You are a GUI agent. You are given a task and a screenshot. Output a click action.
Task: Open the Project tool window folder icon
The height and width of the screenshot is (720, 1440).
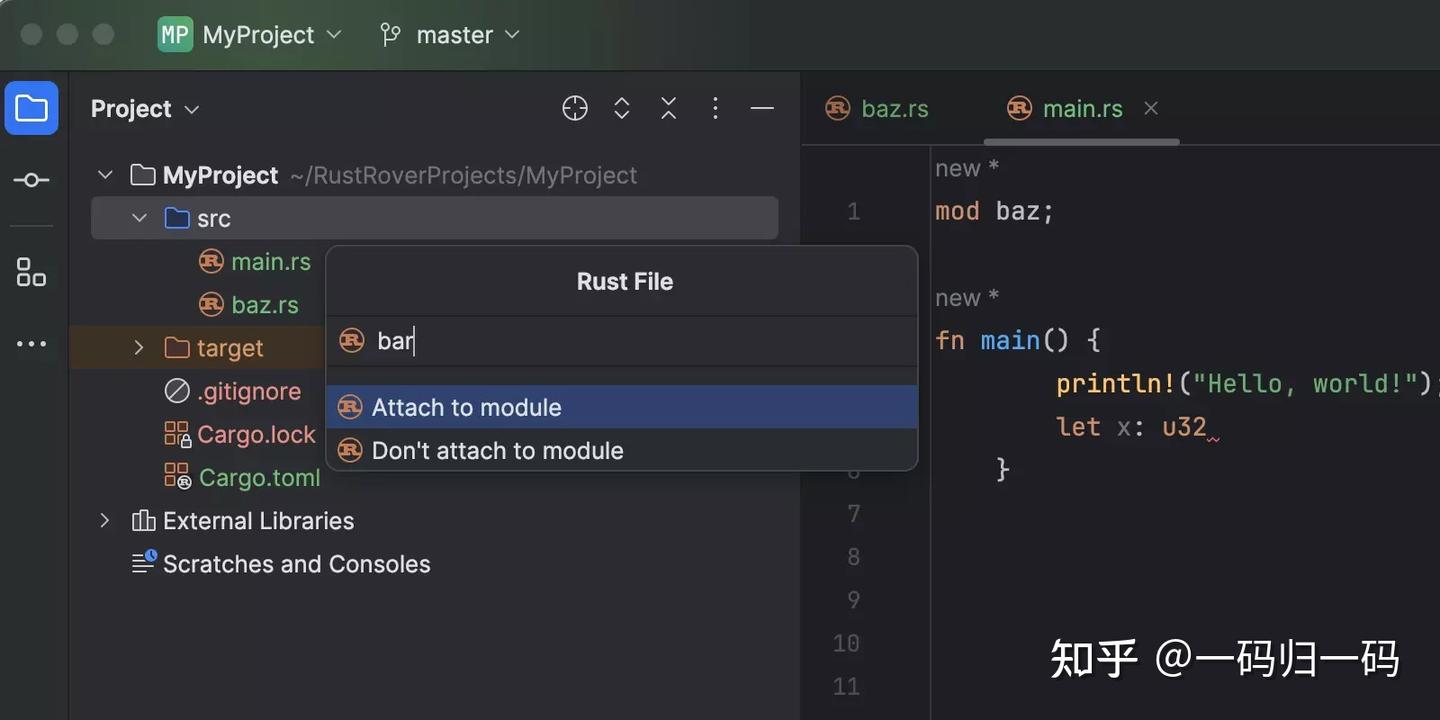[31, 108]
